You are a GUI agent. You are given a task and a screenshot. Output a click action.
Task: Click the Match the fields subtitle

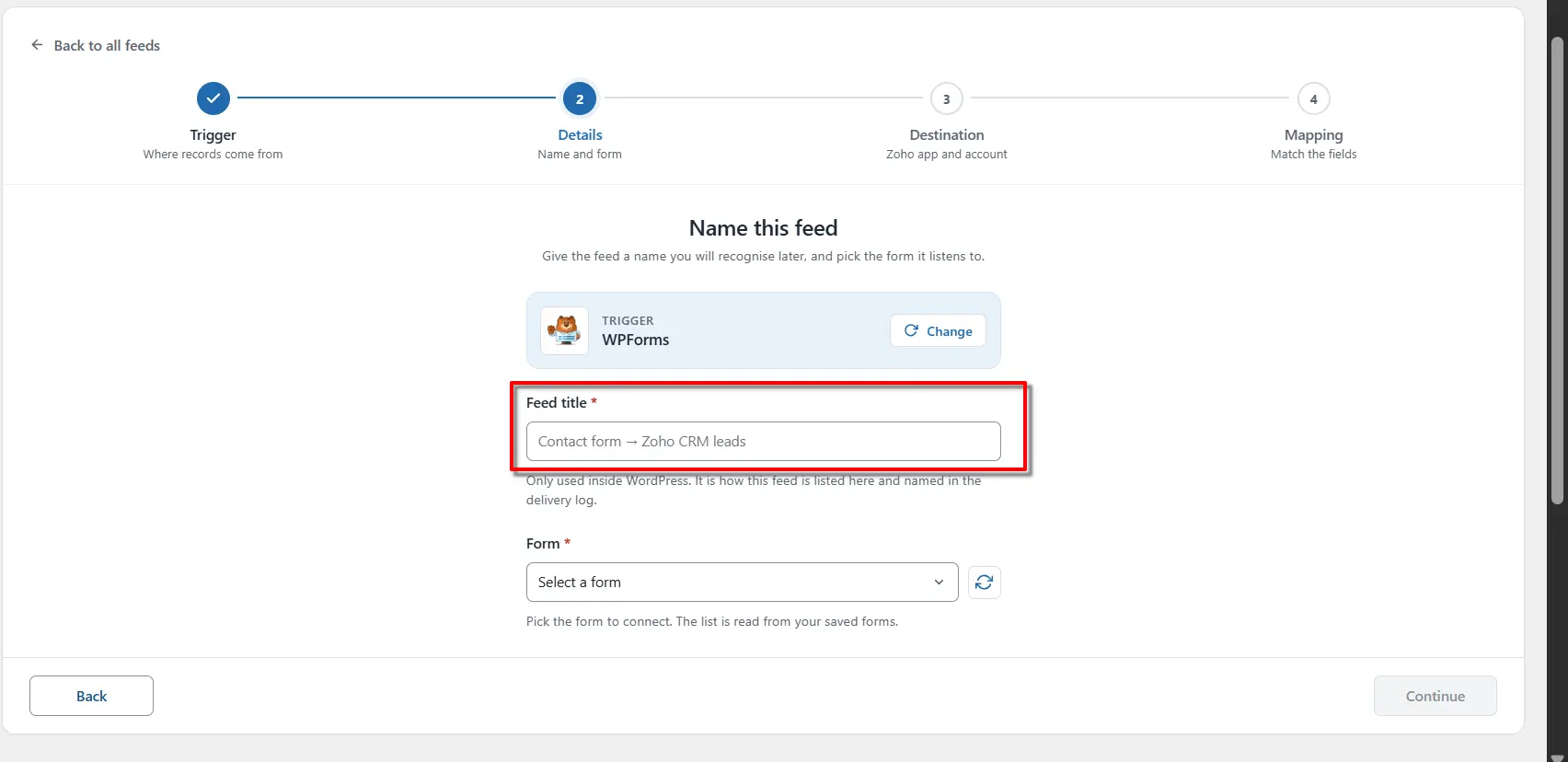[1313, 154]
